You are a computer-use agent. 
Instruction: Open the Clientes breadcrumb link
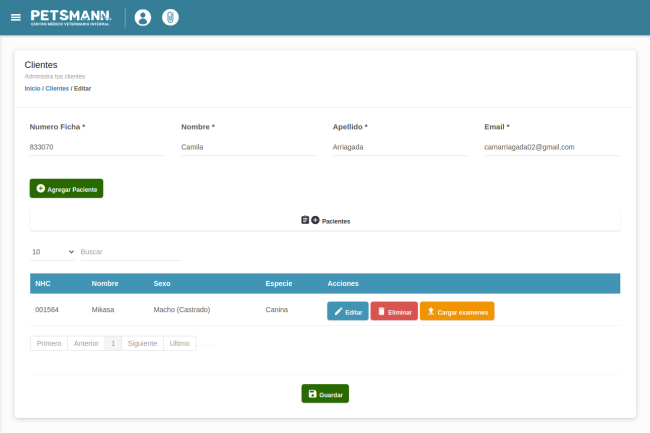pyautogui.click(x=57, y=88)
